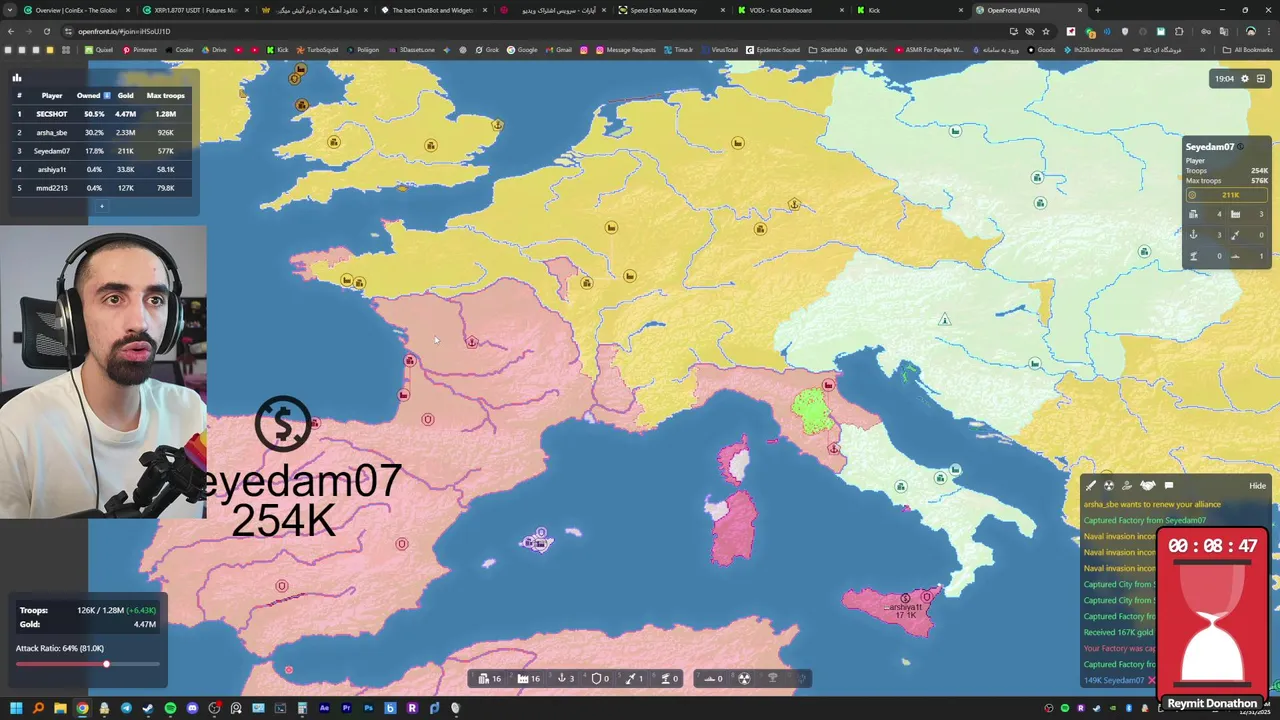Open a new browser tab with plus
Image resolution: width=1280 pixels, height=720 pixels.
point(1098,10)
